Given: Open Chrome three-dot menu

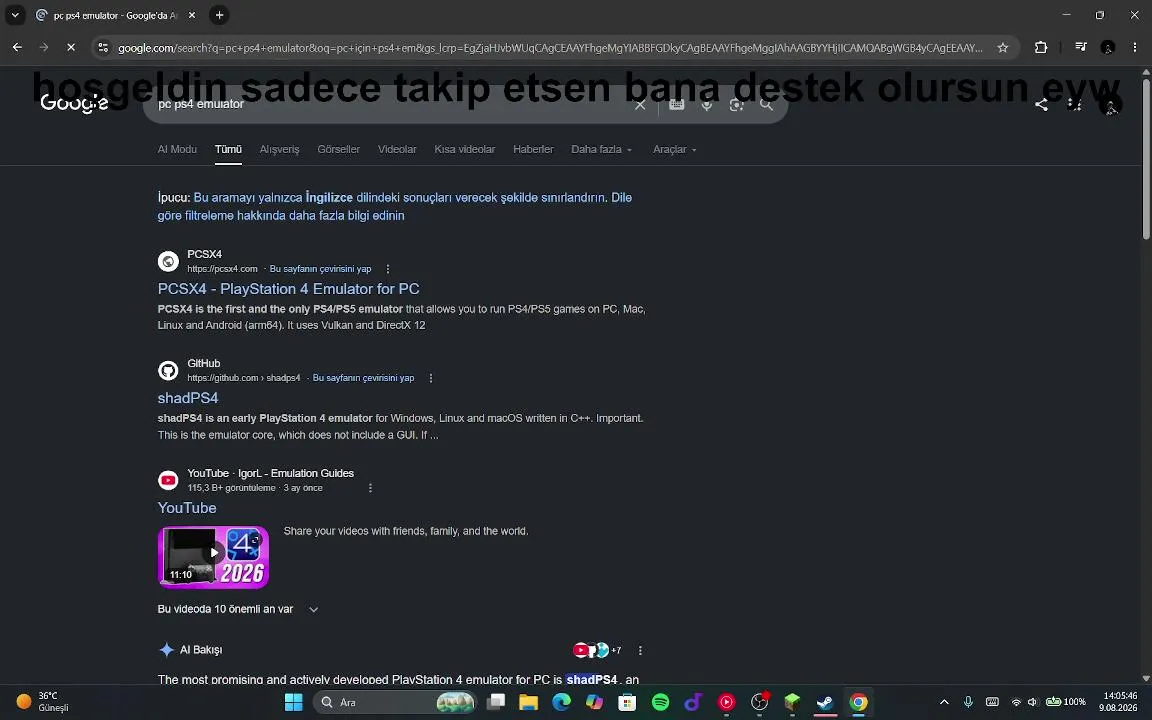Looking at the screenshot, I should [1135, 48].
